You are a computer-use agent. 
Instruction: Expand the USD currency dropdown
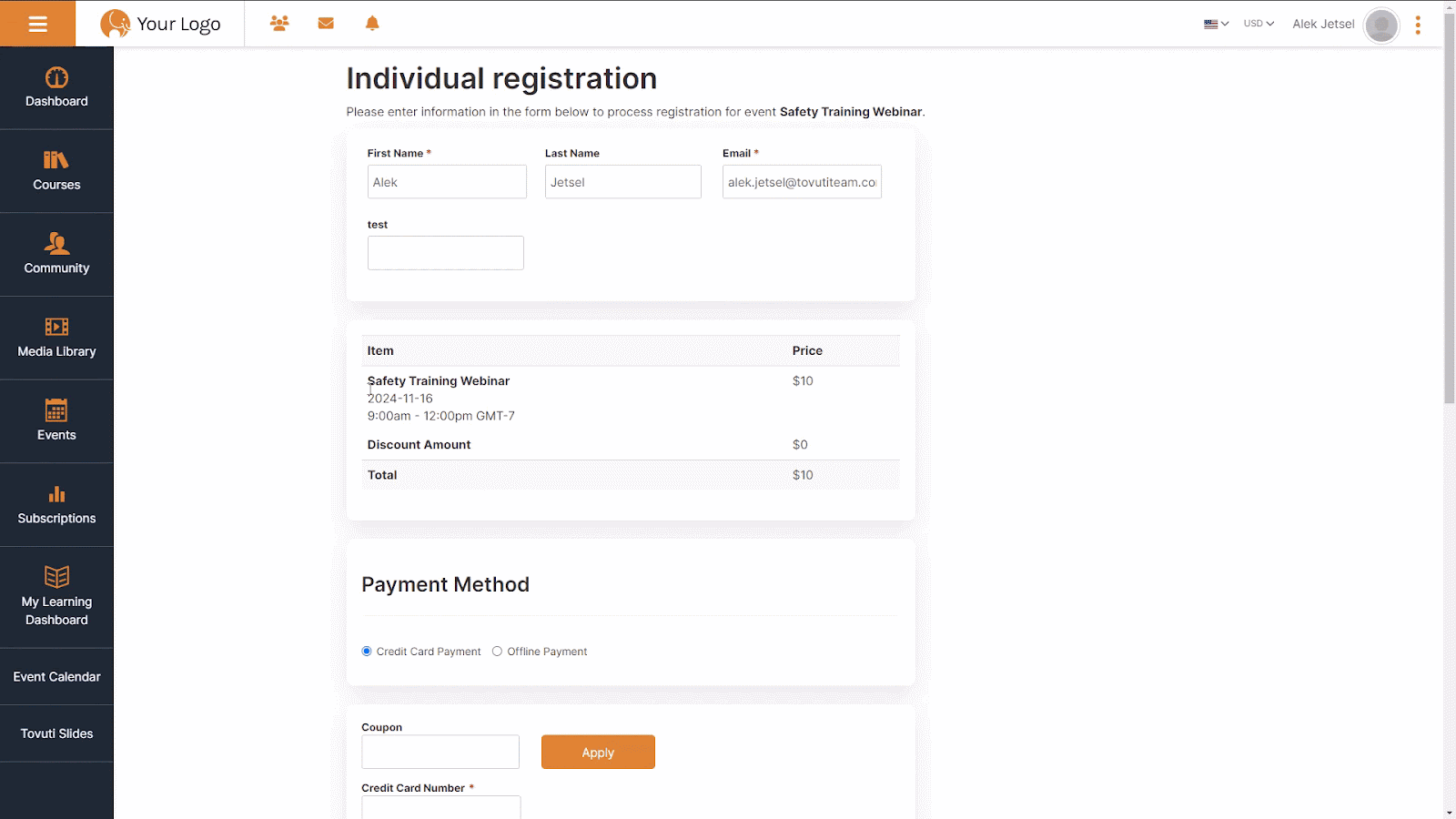pos(1259,24)
